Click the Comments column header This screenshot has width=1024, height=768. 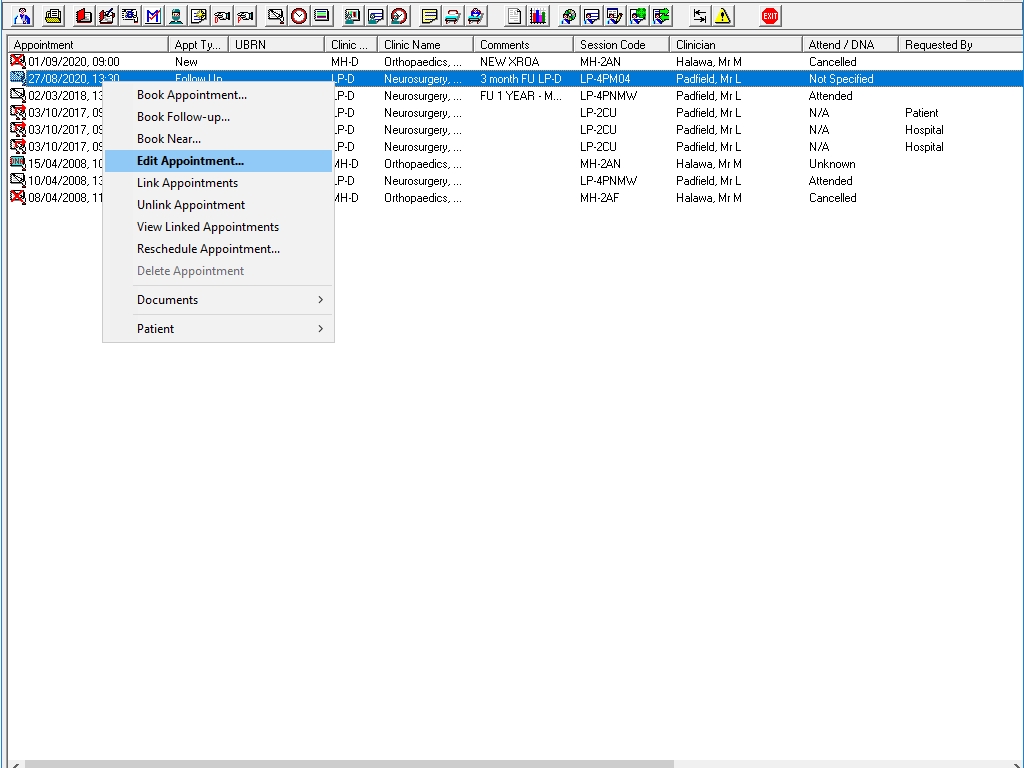click(x=523, y=44)
